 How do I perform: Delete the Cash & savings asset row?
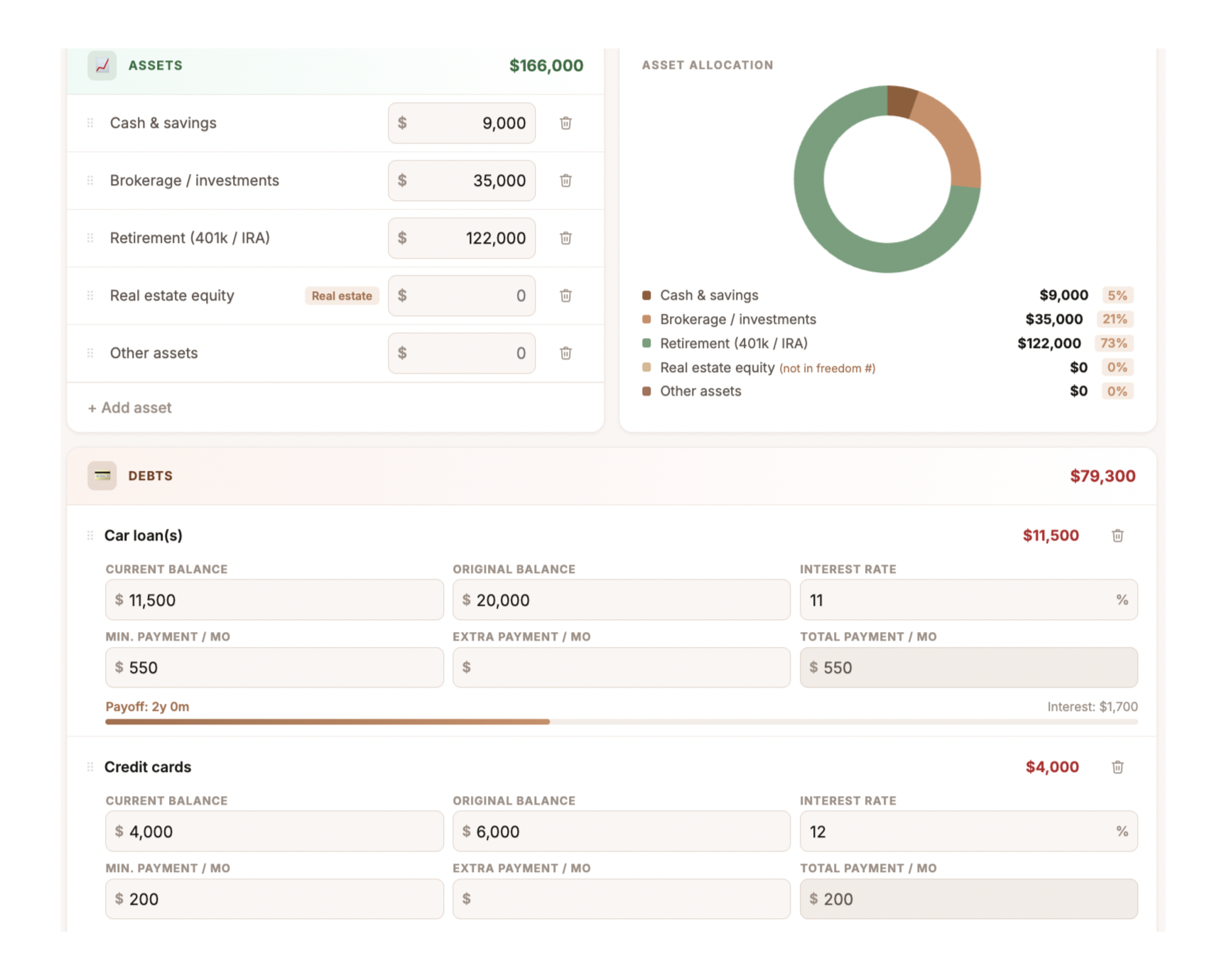coord(565,123)
